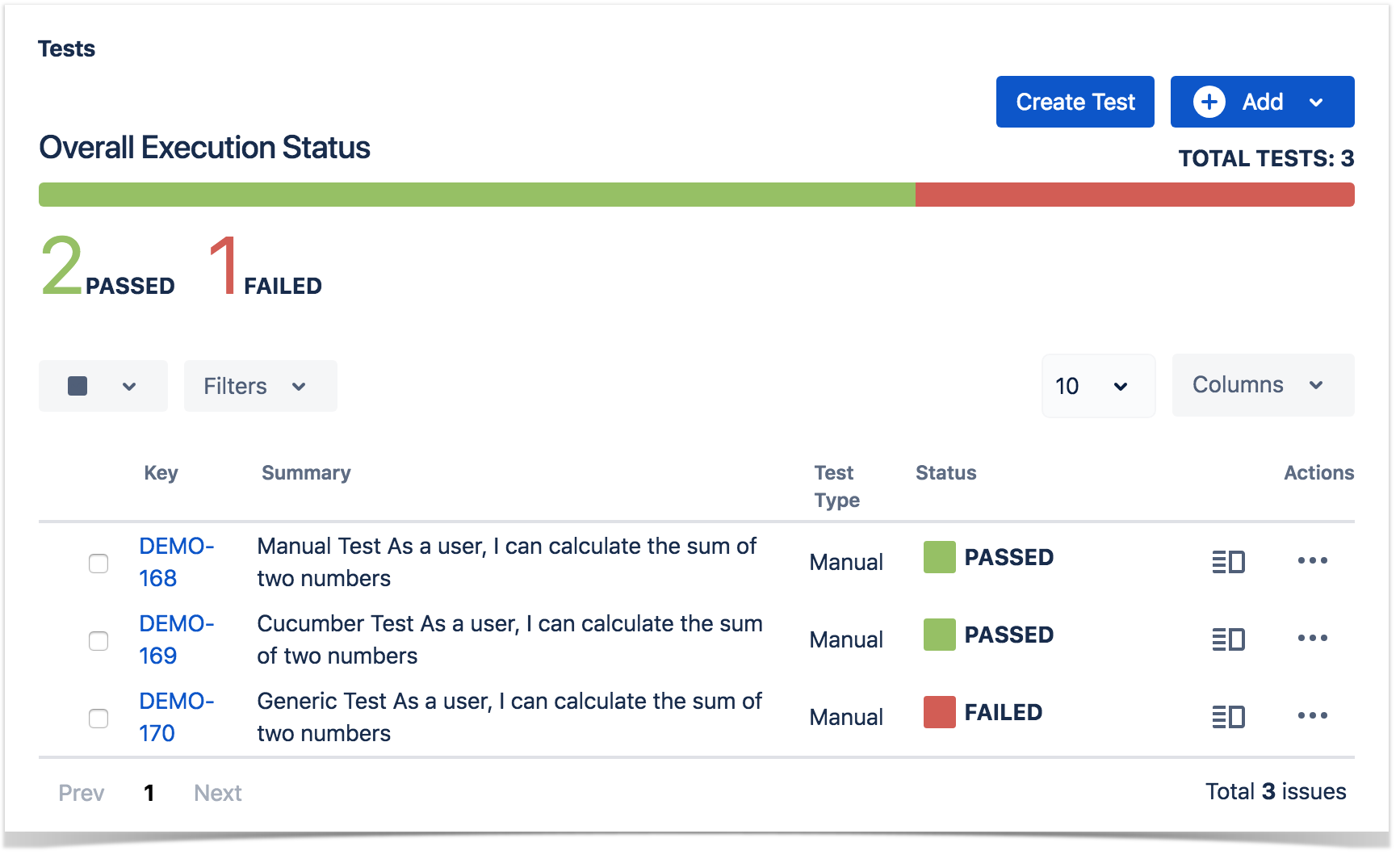This screenshot has width=1400, height=855.
Task: Click the 1 FAILED counter
Action: [x=265, y=266]
